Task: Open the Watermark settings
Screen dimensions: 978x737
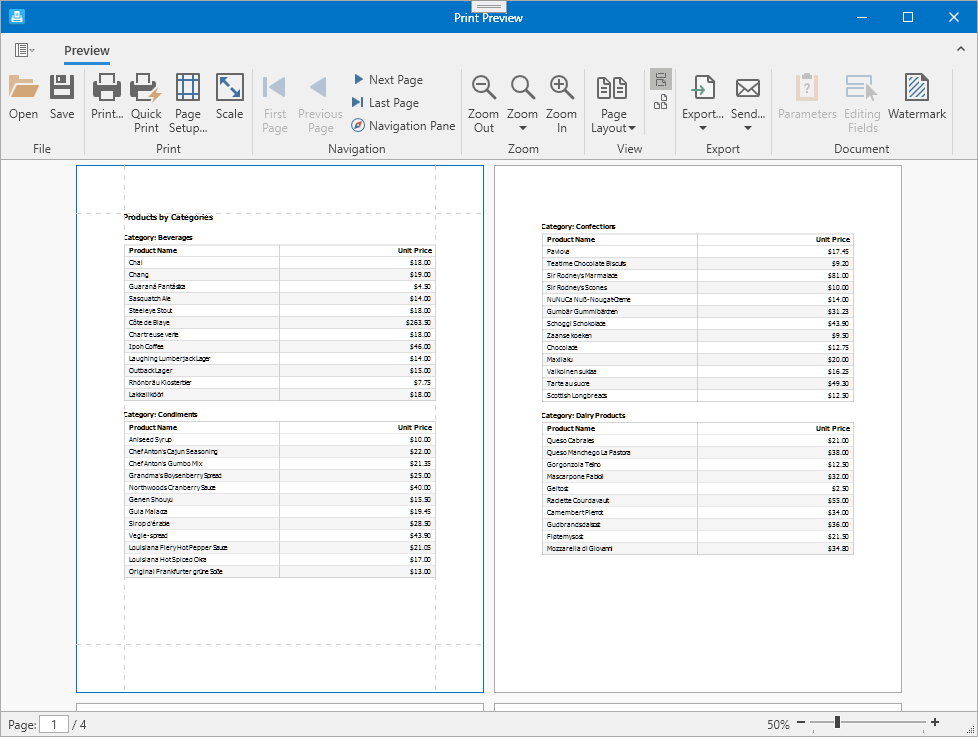Action: coord(917,97)
